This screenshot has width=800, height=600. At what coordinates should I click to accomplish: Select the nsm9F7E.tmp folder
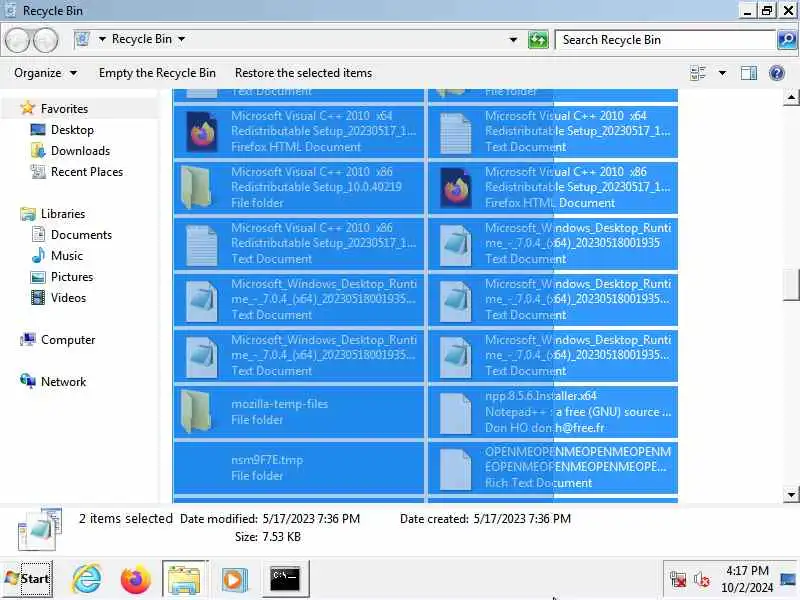[299, 468]
